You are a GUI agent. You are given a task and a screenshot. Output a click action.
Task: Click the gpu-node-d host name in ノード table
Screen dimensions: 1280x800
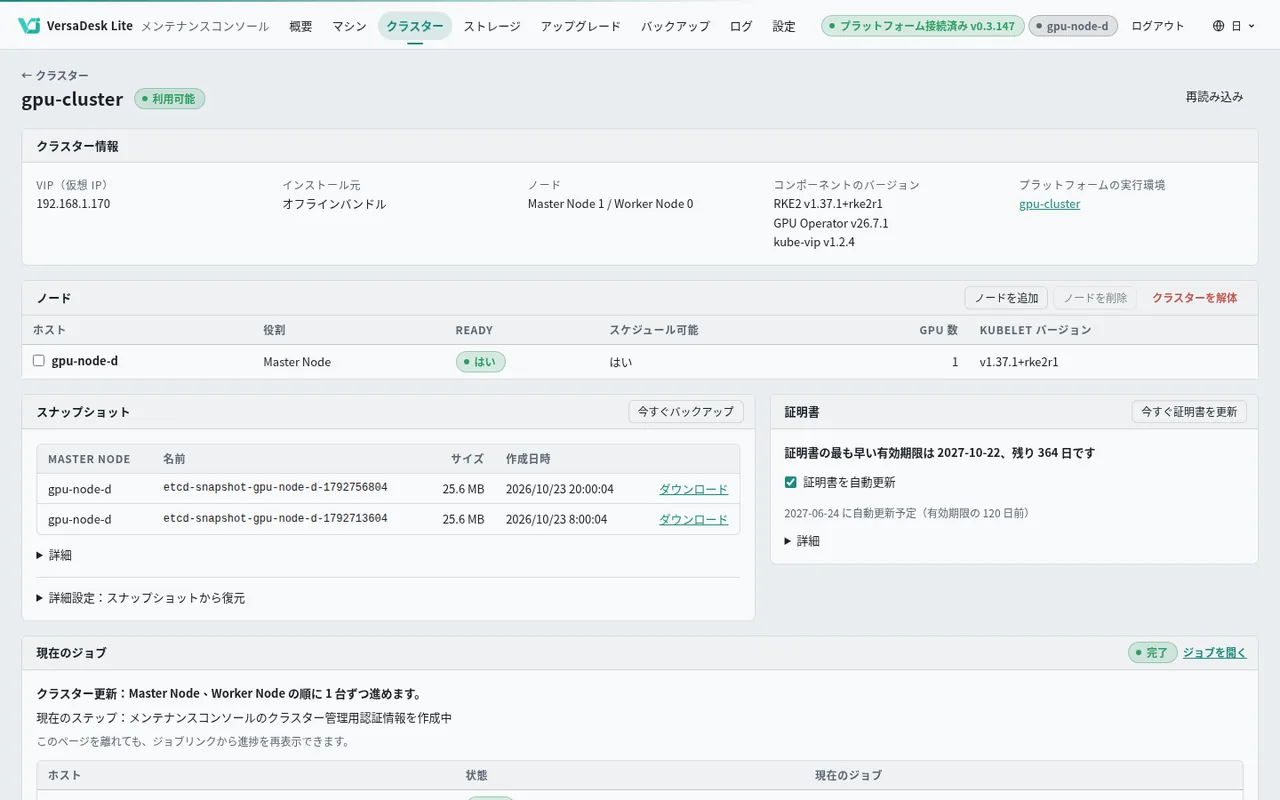pyautogui.click(x=85, y=361)
